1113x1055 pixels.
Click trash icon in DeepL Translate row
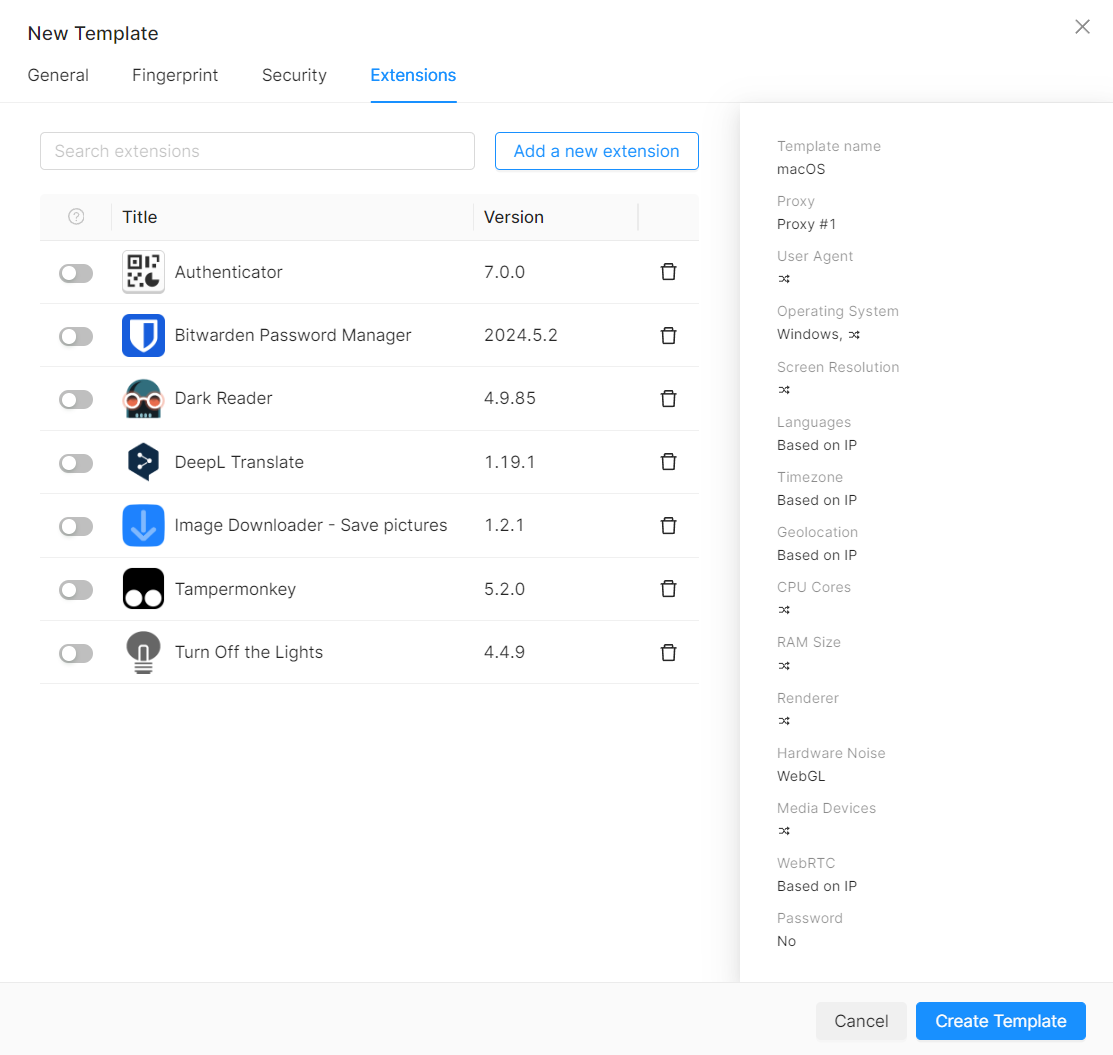tap(668, 462)
